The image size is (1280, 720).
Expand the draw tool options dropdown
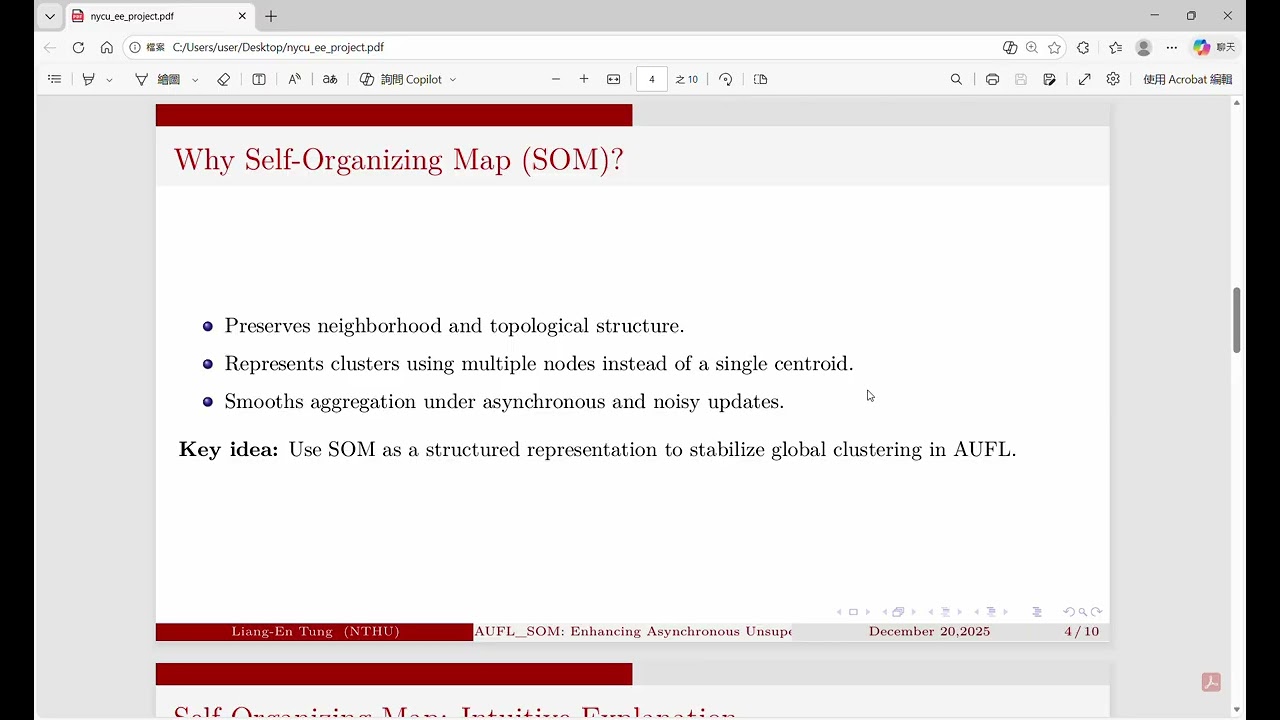(195, 79)
